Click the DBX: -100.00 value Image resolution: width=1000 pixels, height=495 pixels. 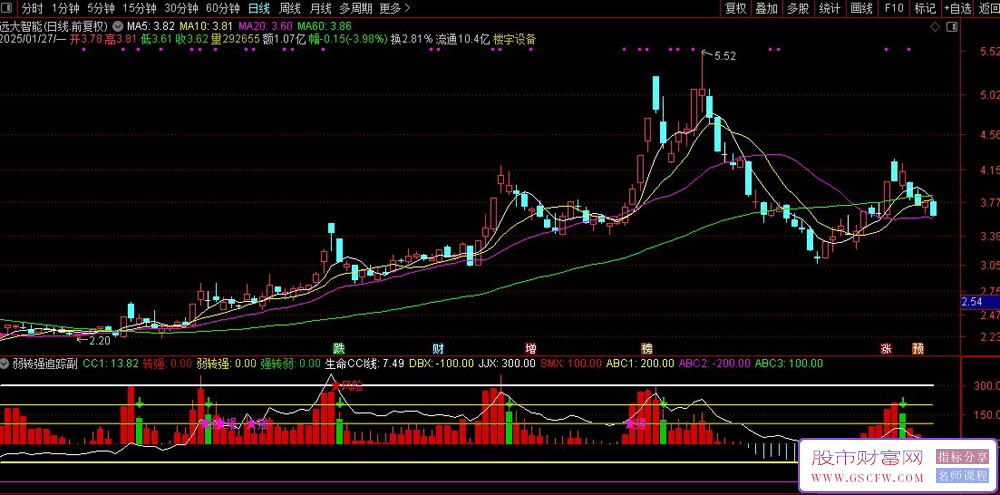[441, 364]
